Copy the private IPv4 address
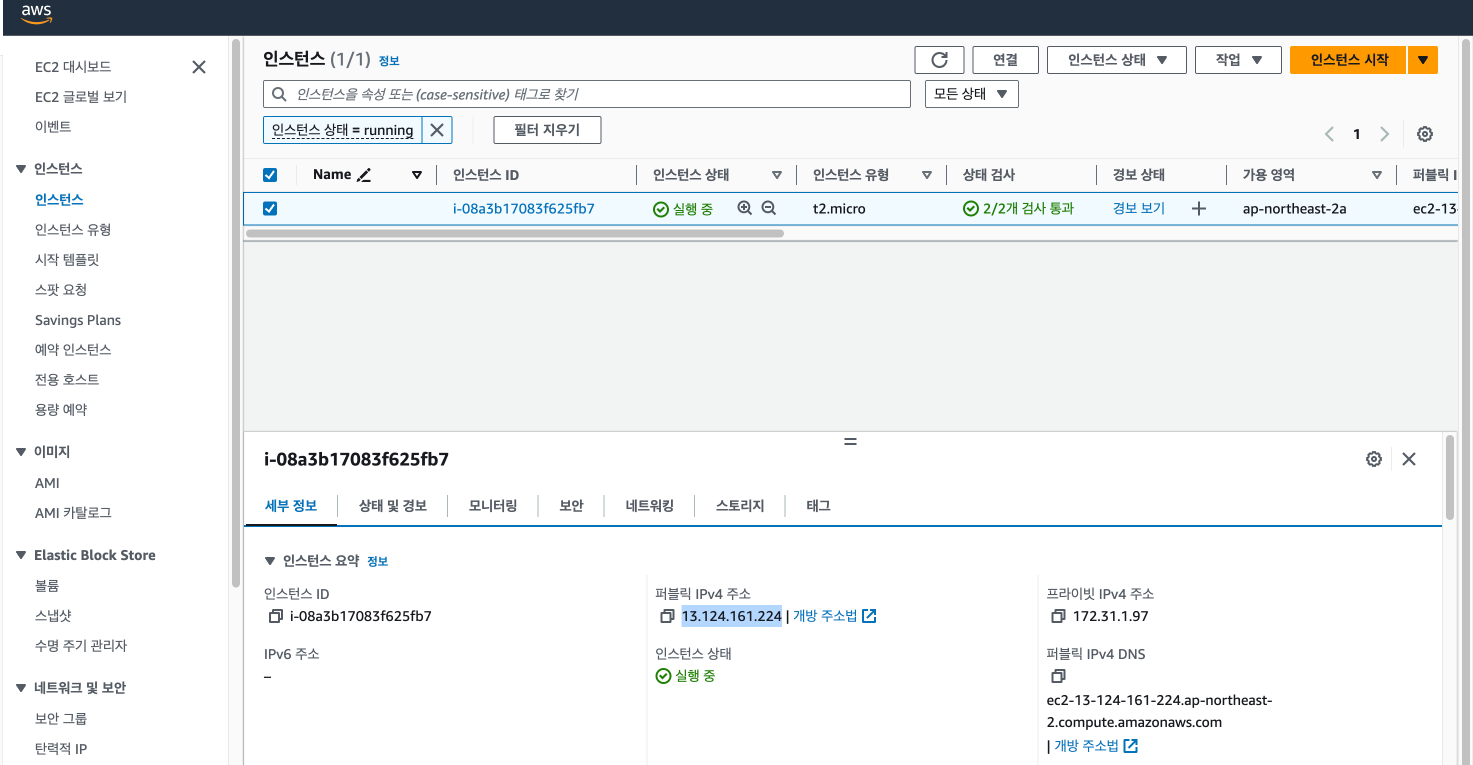The image size is (1473, 765). pos(1058,617)
